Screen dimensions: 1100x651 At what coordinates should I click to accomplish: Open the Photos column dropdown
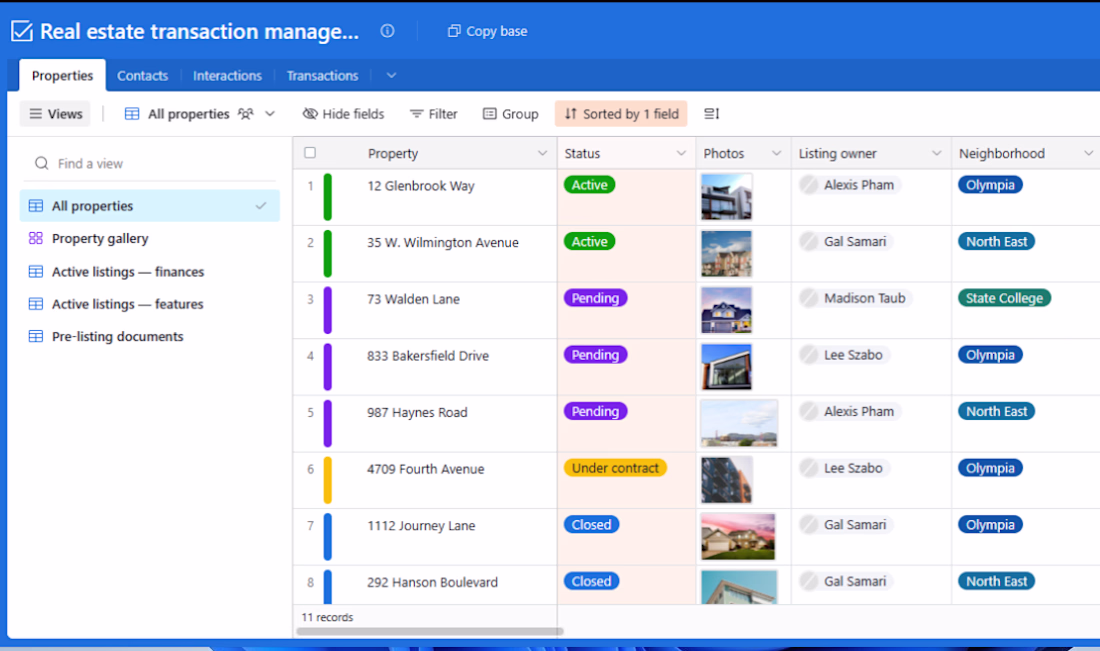(x=776, y=154)
